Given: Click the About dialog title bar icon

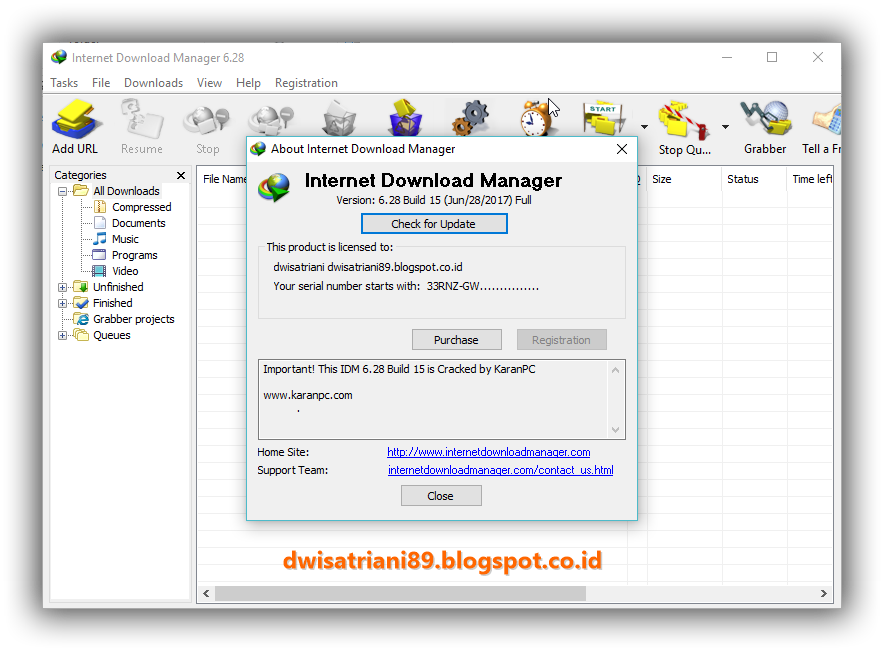Looking at the screenshot, I should click(x=258, y=149).
